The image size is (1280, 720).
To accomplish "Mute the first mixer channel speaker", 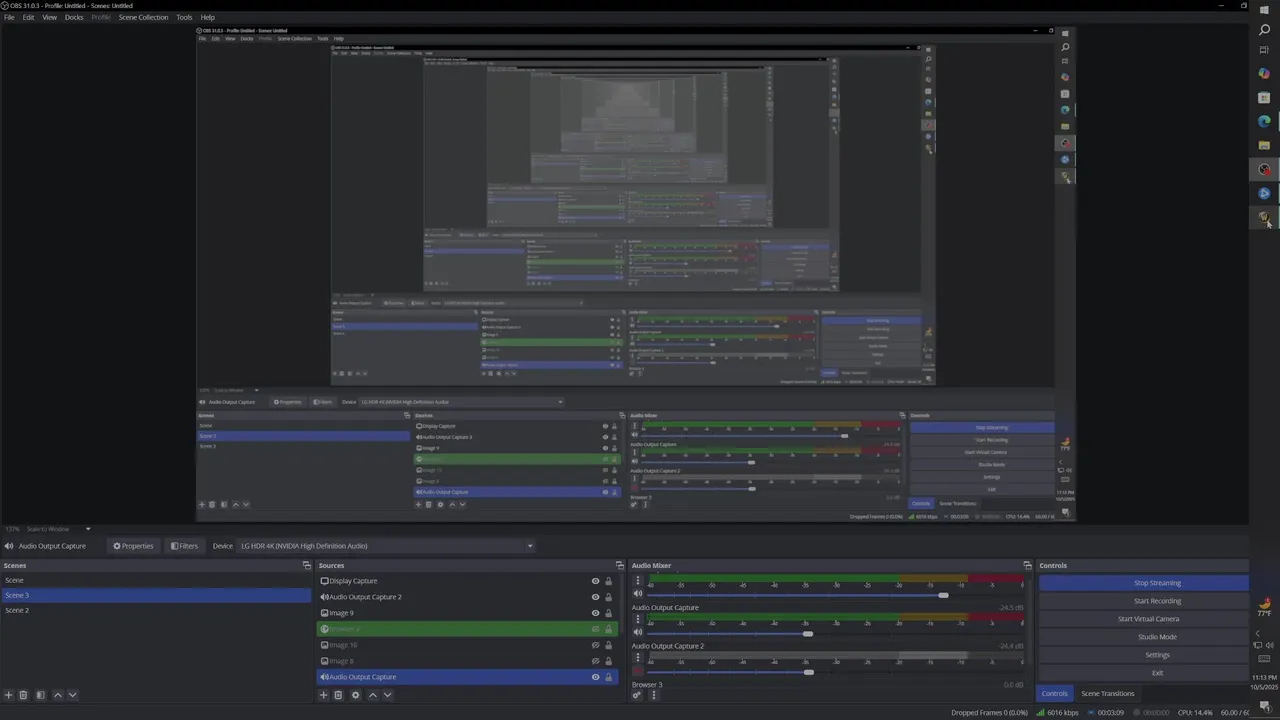I will click(637, 594).
